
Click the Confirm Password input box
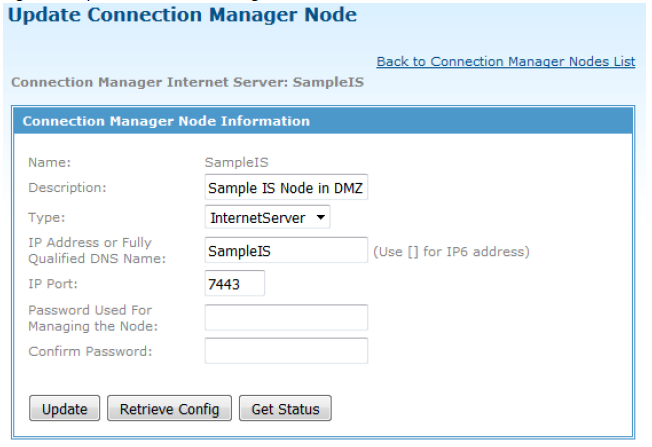click(286, 351)
